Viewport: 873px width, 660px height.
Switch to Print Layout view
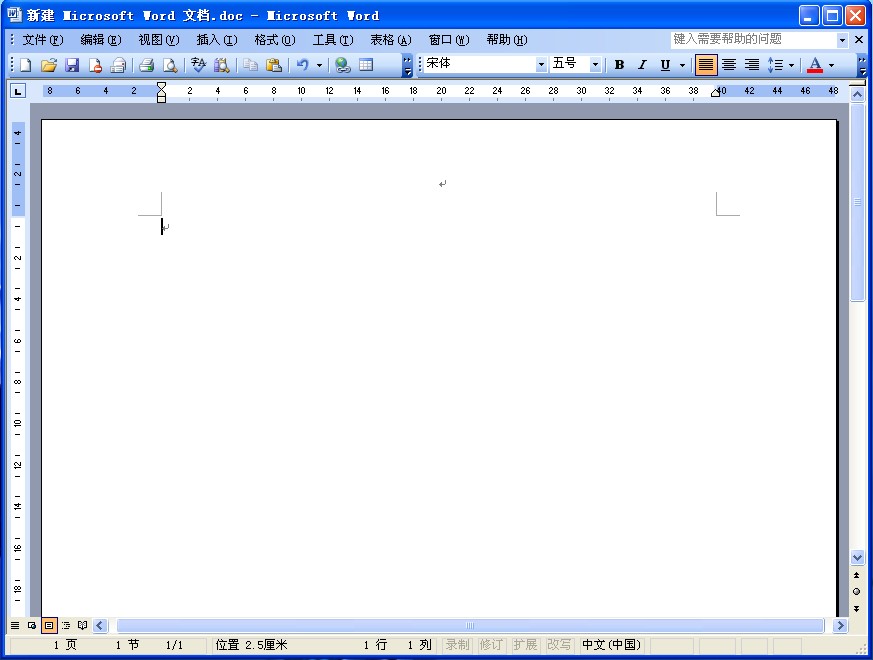click(49, 625)
